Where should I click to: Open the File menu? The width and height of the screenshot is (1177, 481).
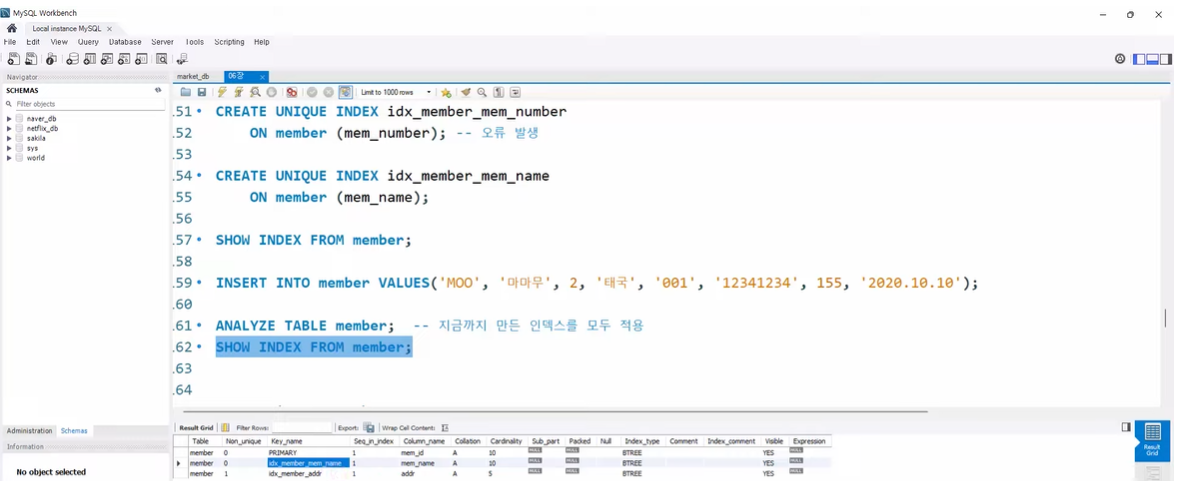[x=10, y=42]
